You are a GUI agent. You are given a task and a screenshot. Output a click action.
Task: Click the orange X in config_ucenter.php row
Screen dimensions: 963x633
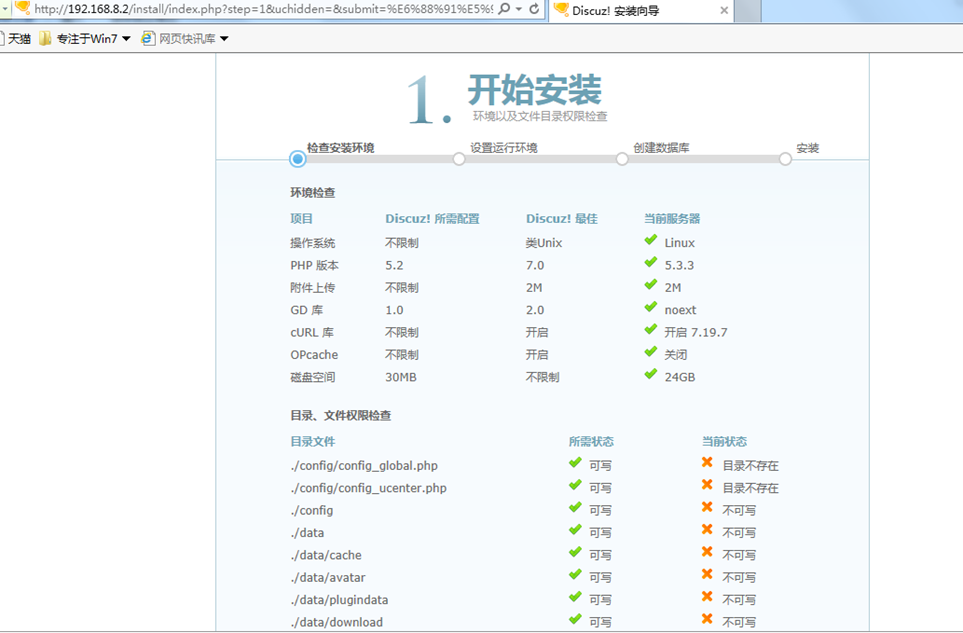click(x=707, y=485)
